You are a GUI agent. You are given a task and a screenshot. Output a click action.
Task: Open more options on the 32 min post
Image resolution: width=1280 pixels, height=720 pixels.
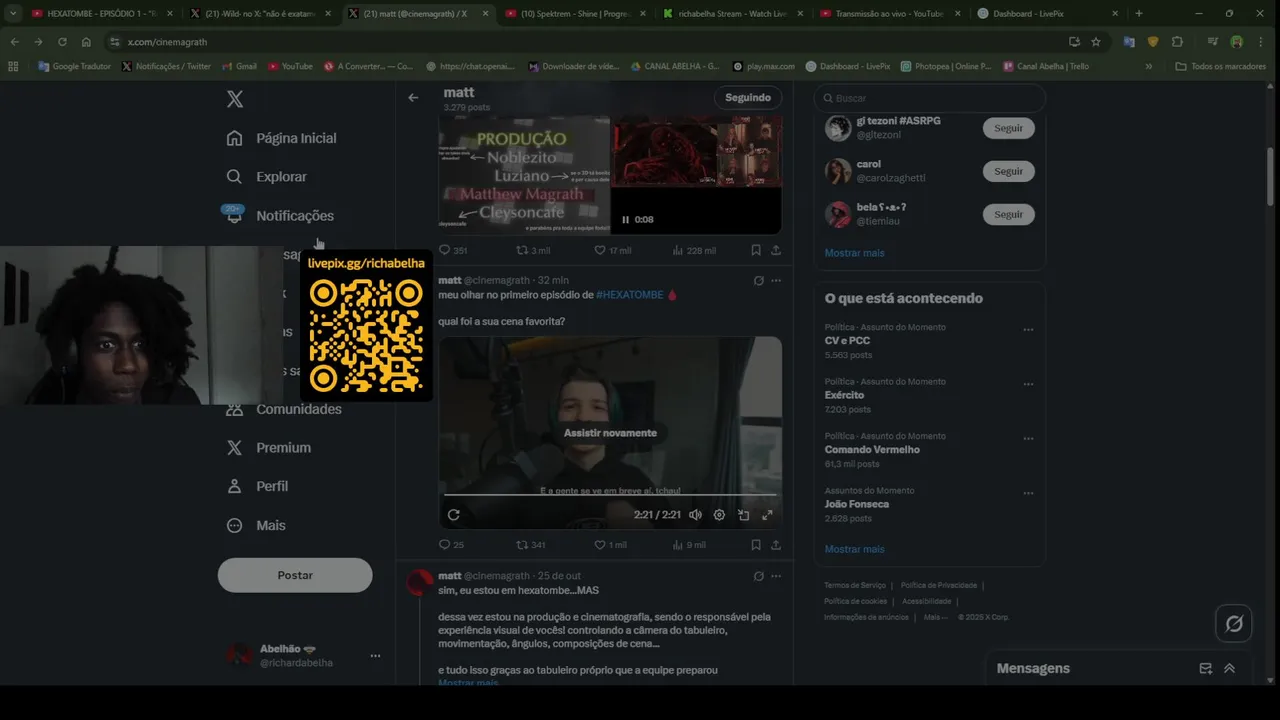(776, 281)
